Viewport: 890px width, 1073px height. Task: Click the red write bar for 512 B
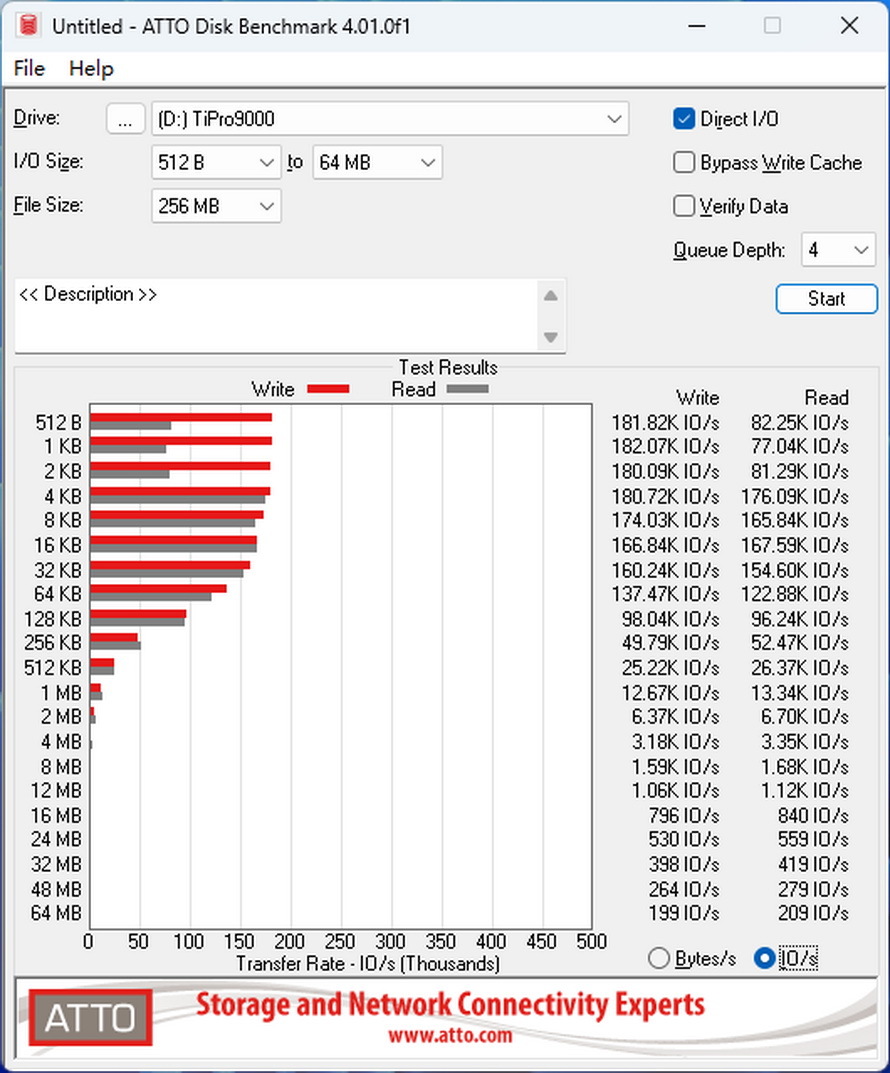(181, 417)
